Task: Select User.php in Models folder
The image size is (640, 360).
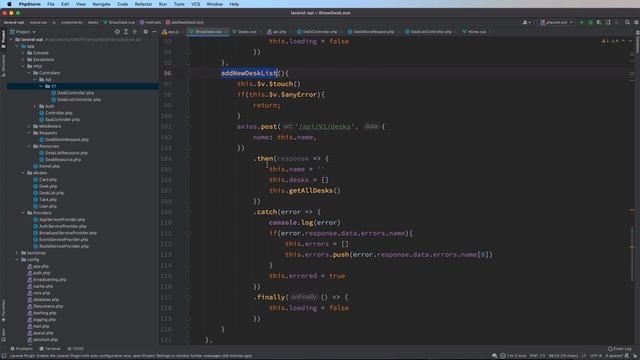Action: click(48, 207)
